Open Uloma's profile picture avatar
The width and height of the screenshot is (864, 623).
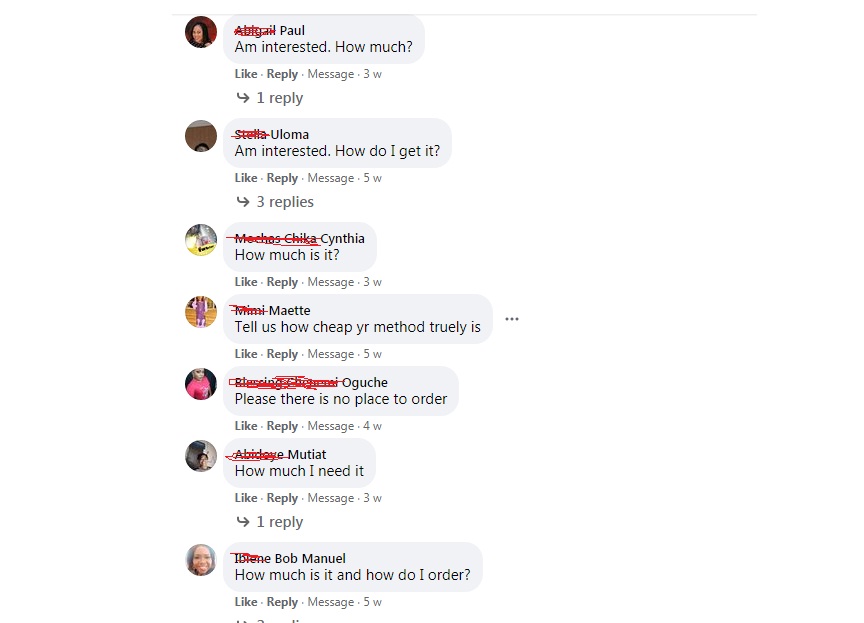tap(201, 136)
